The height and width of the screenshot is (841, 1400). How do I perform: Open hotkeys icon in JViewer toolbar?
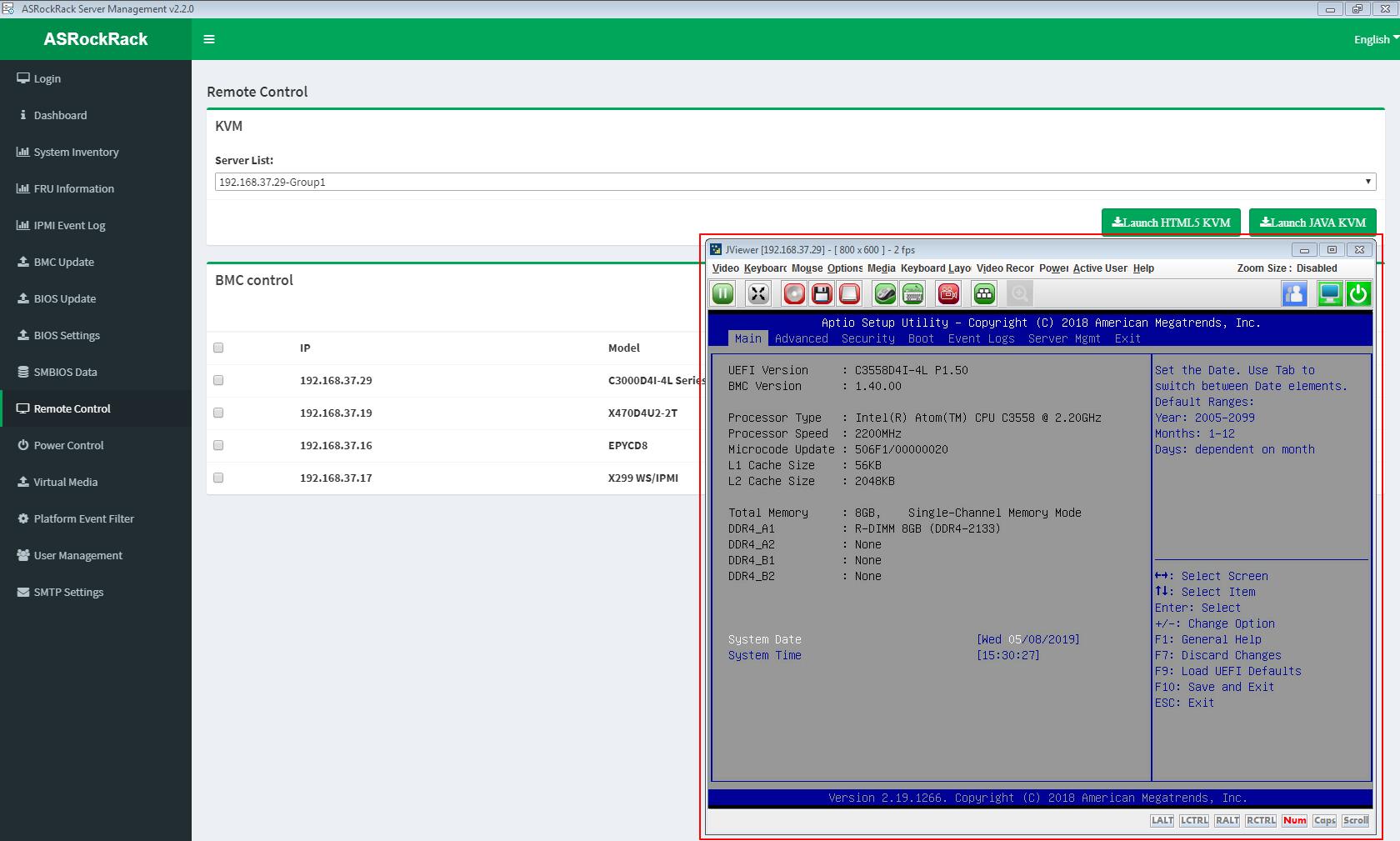tap(985, 293)
